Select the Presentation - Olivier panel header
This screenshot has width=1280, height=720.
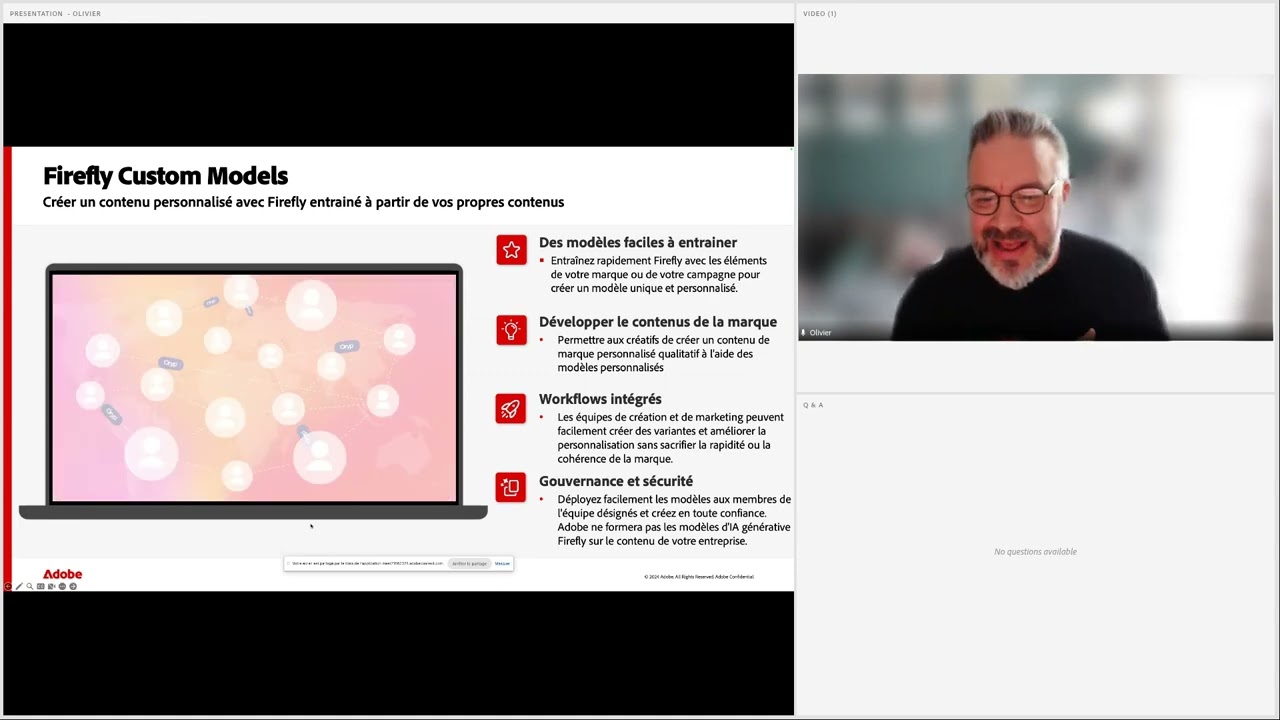tap(55, 13)
